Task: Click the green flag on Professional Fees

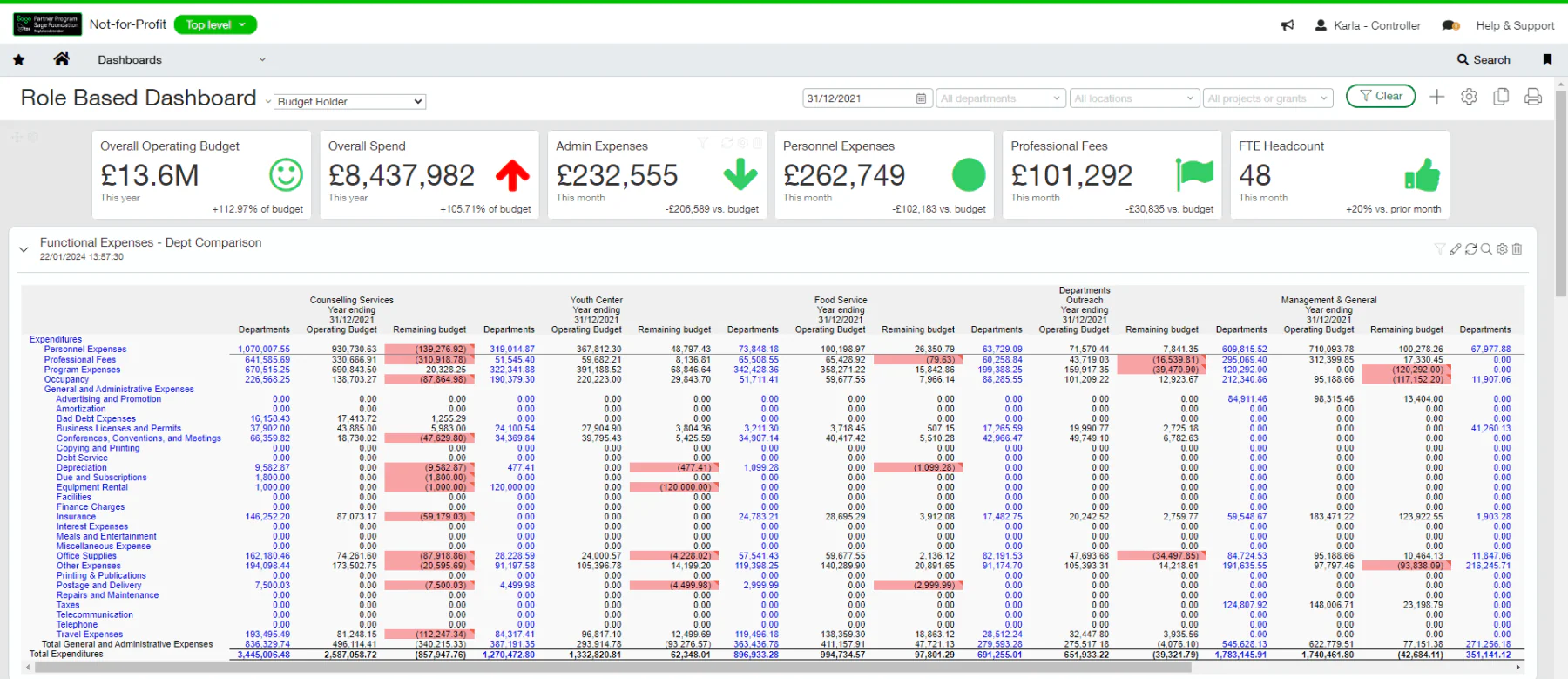Action: [x=1194, y=175]
